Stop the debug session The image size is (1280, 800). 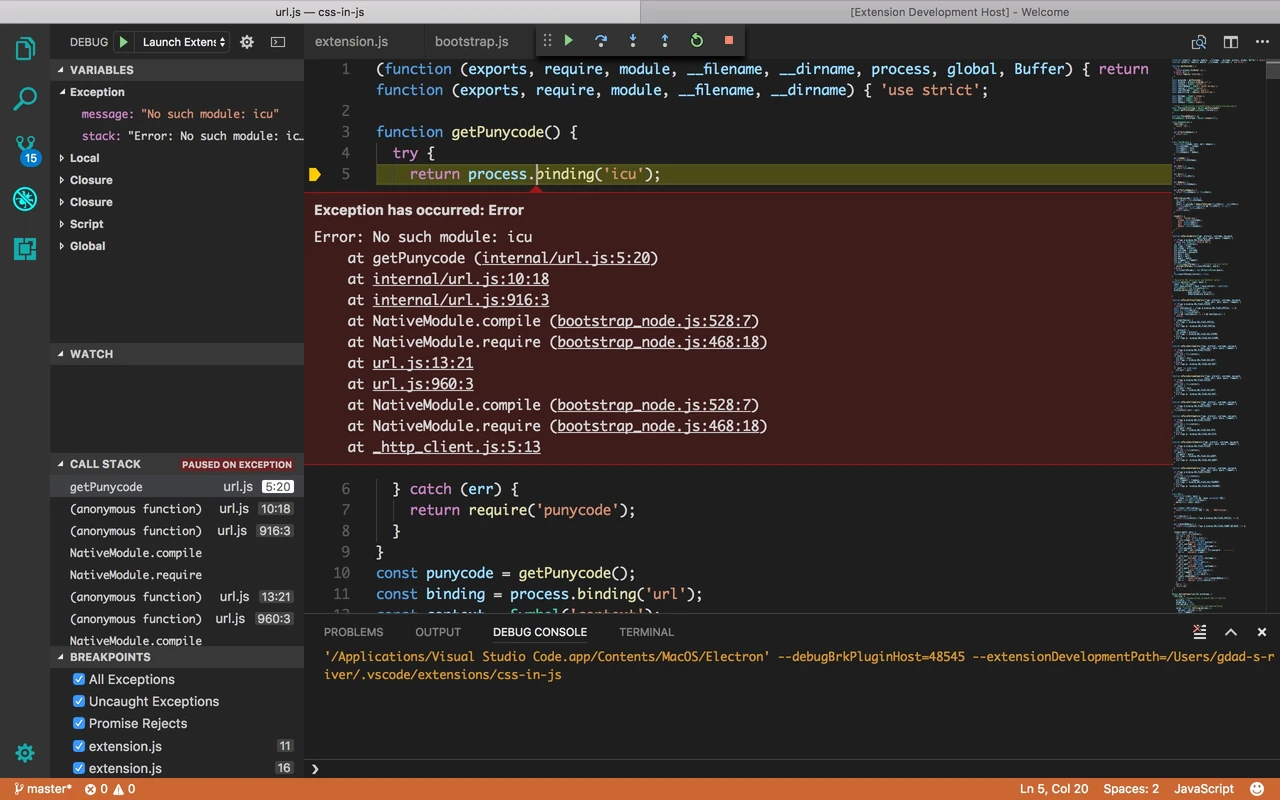(729, 41)
